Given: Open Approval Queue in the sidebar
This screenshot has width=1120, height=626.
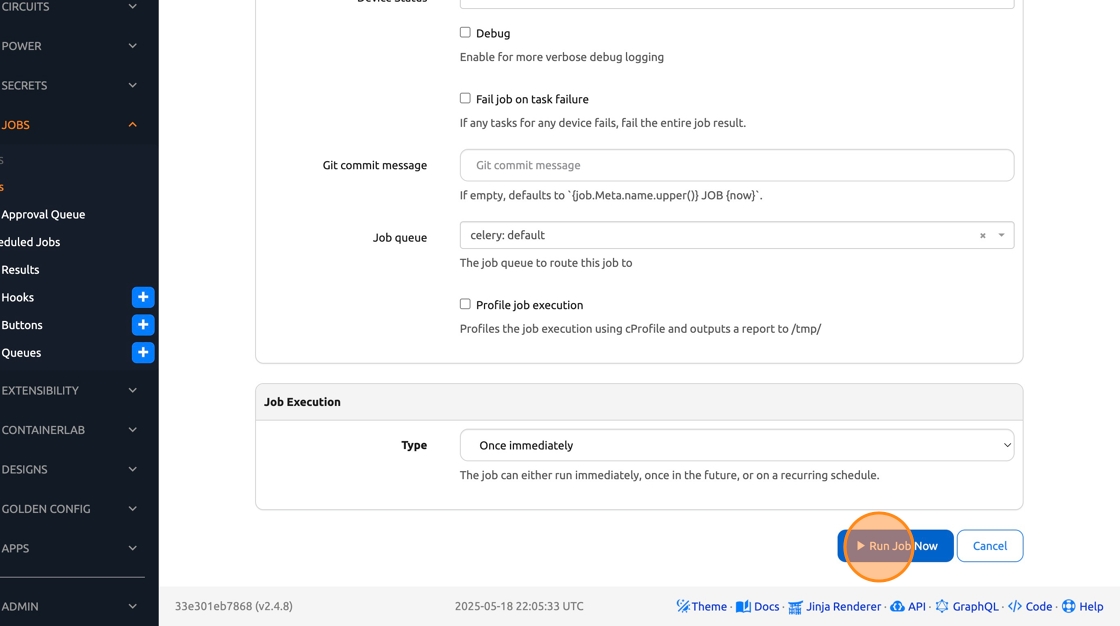Looking at the screenshot, I should (x=43, y=214).
